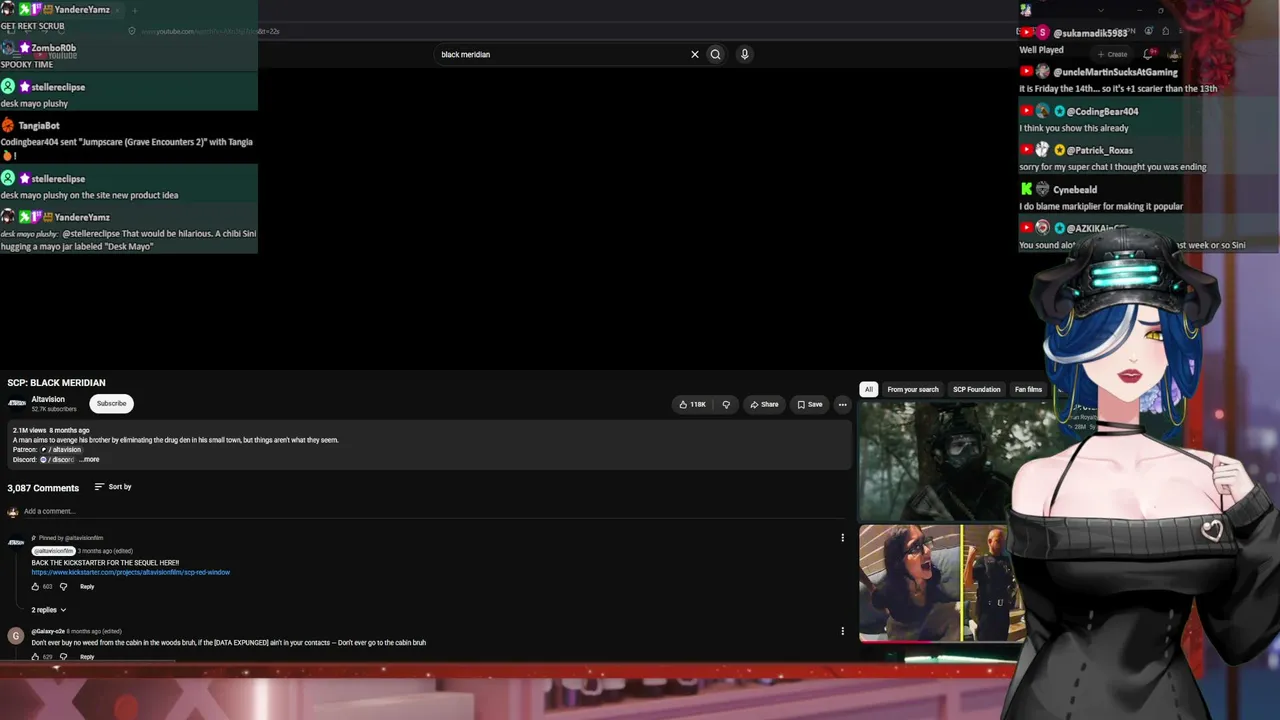The image size is (1280, 720).
Task: Select the All filter chip
Action: (x=868, y=389)
